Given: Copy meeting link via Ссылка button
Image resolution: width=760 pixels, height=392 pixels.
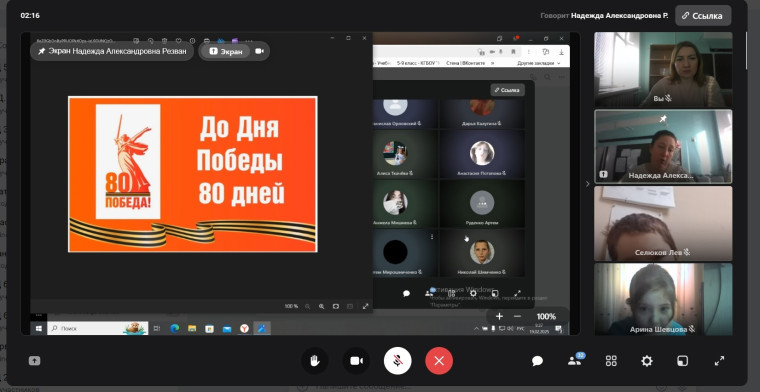Looking at the screenshot, I should [x=703, y=16].
